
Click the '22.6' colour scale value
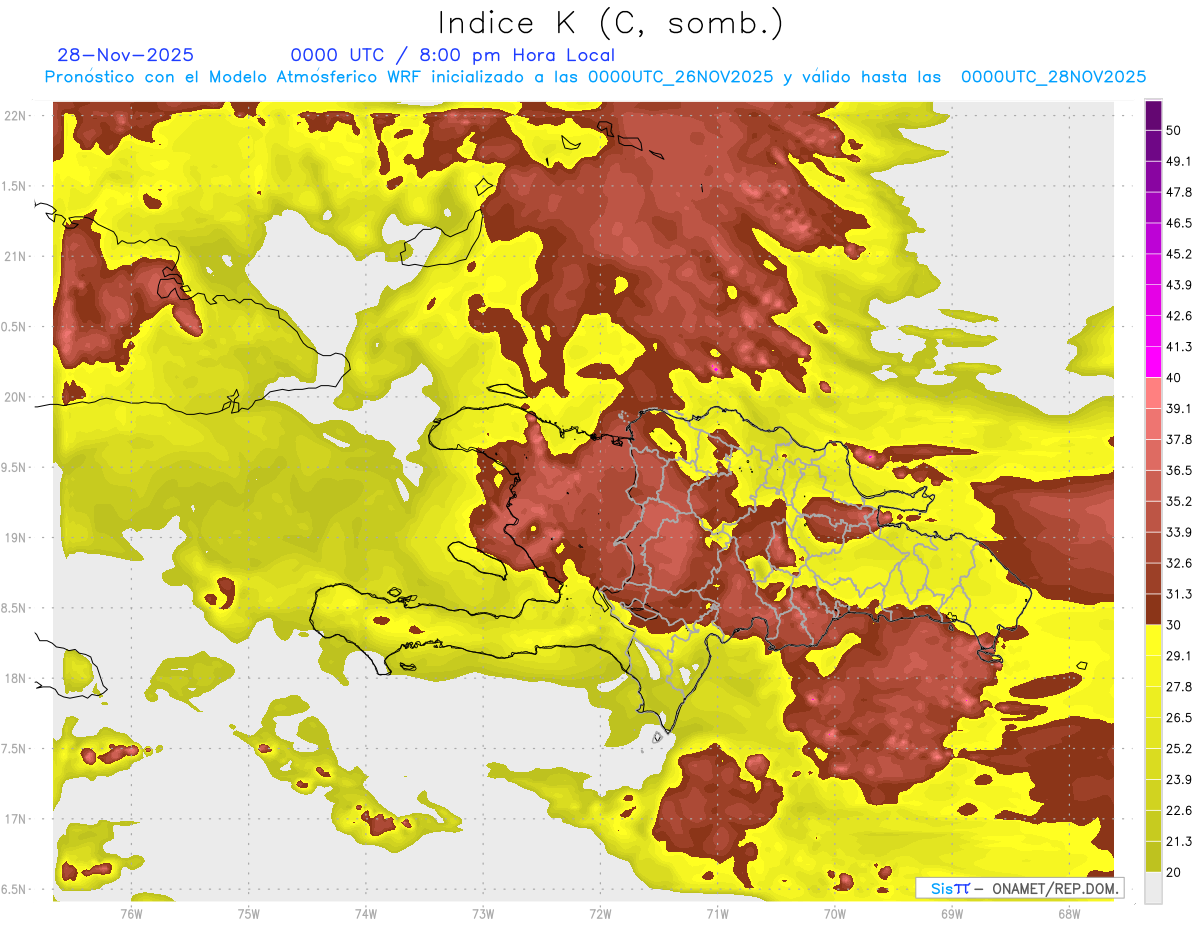(x=1179, y=811)
